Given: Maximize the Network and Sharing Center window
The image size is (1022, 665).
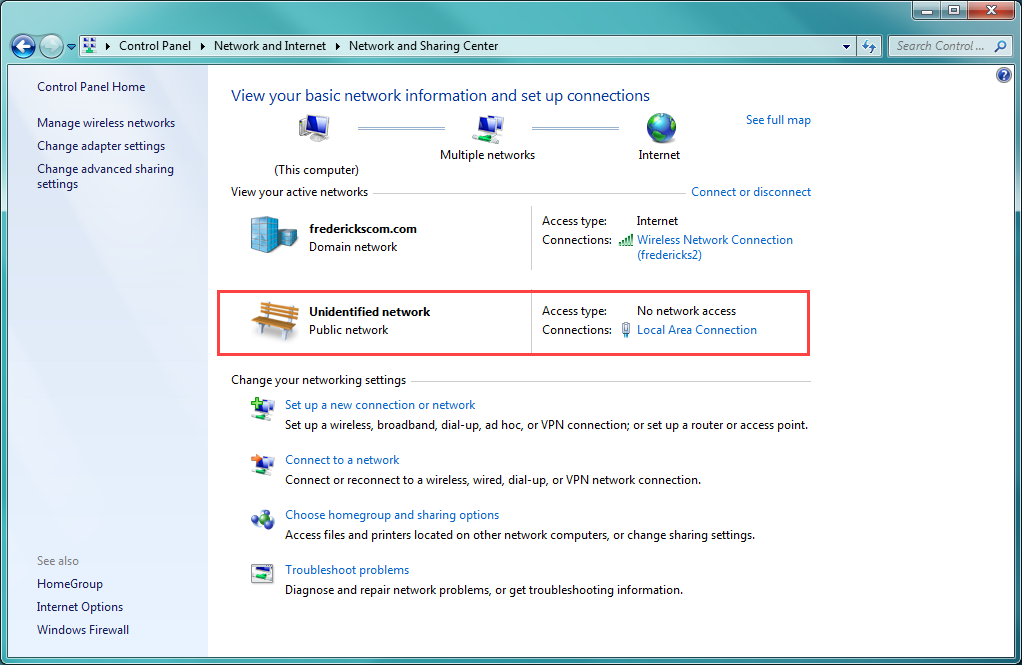Looking at the screenshot, I should tap(954, 10).
